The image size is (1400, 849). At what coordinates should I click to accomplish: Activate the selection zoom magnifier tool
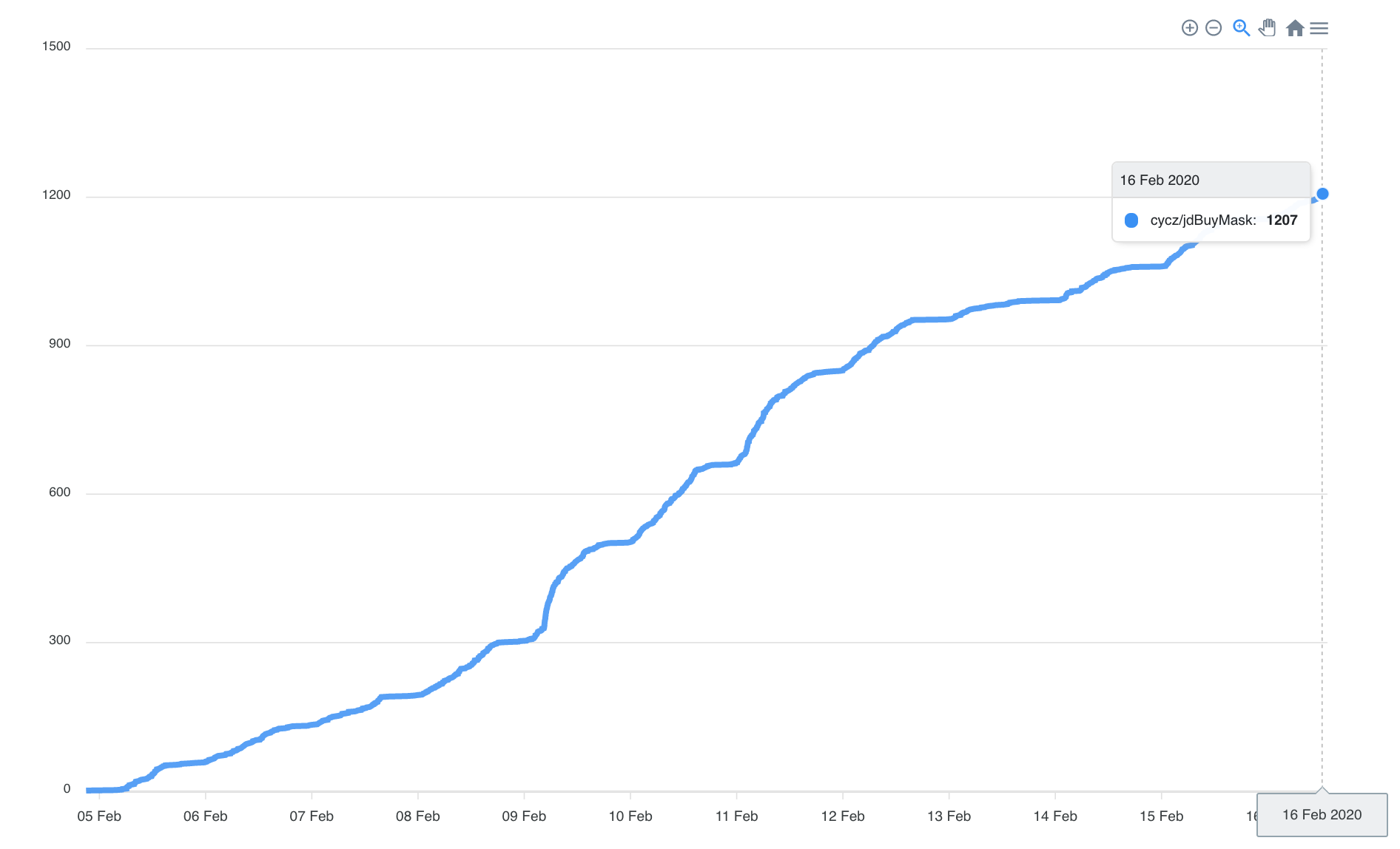(1241, 28)
